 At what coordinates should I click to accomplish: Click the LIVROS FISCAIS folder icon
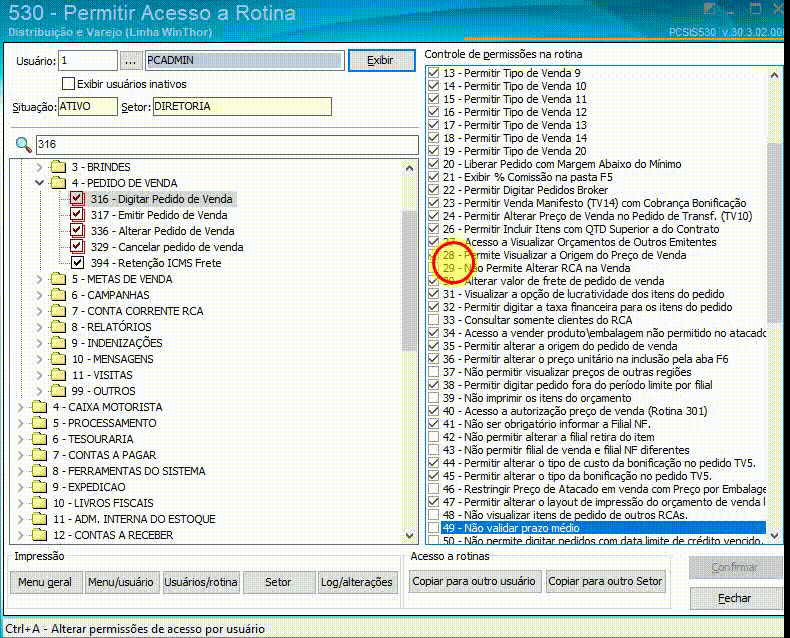(39, 503)
